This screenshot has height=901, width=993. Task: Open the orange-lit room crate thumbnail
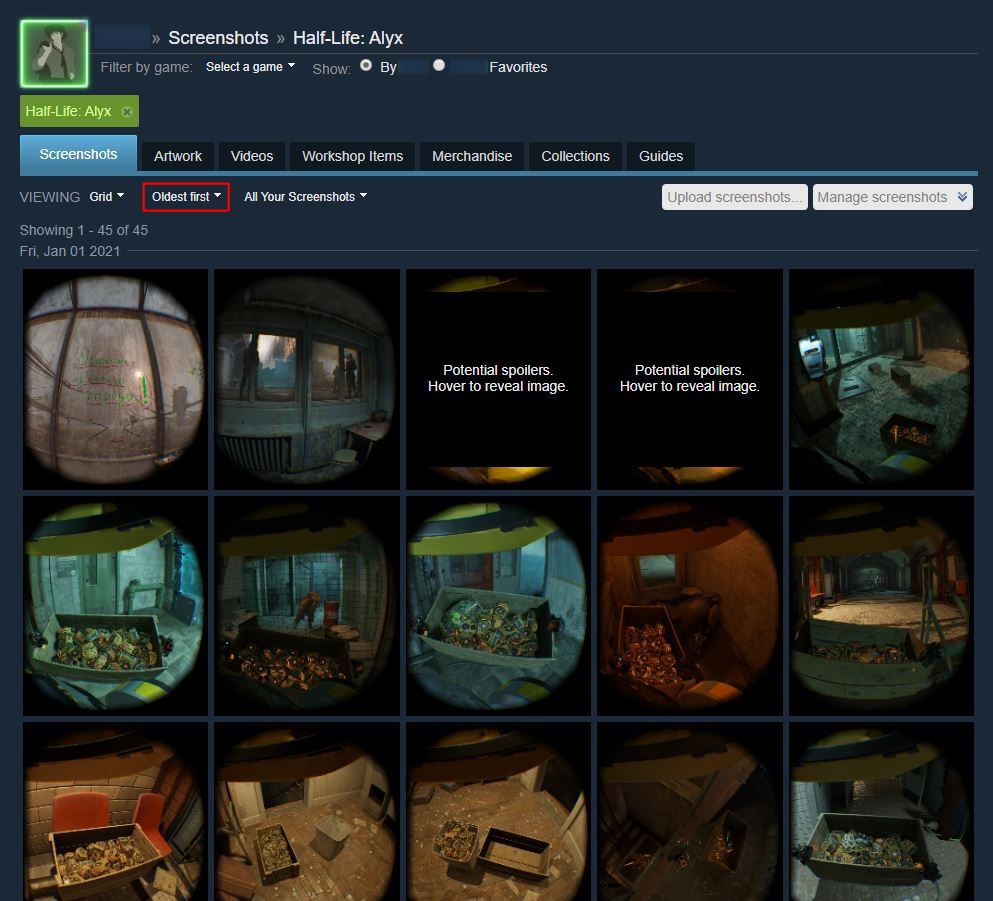(x=690, y=606)
